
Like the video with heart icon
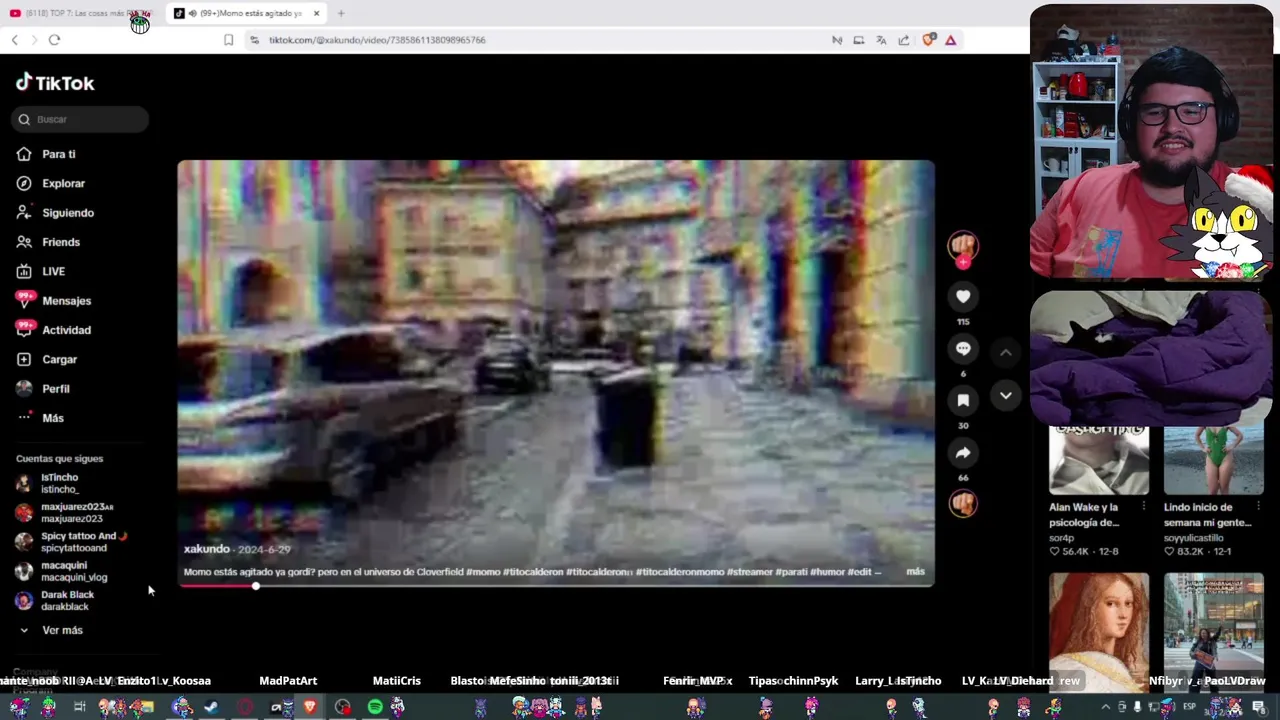pyautogui.click(x=963, y=296)
